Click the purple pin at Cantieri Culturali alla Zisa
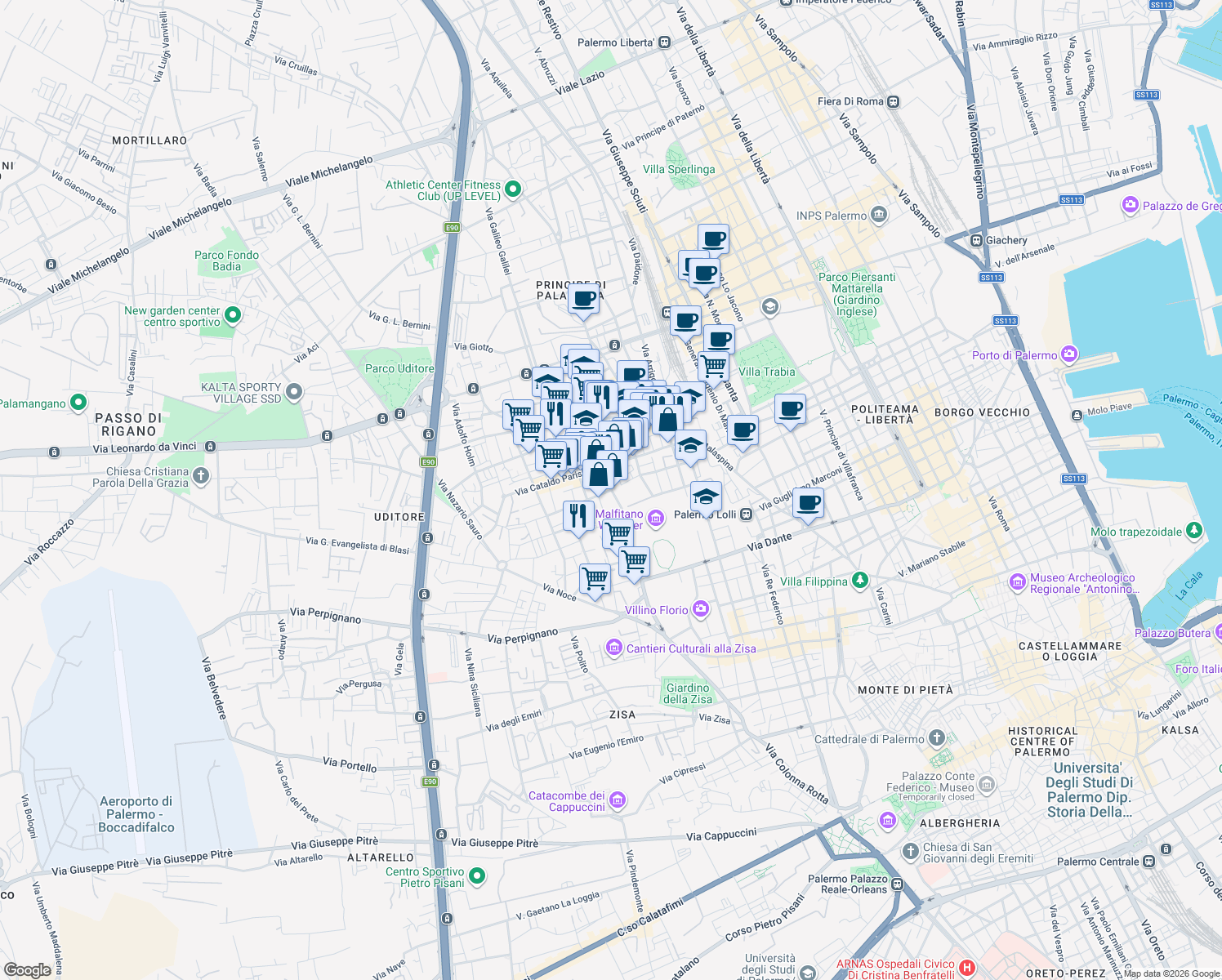The width and height of the screenshot is (1222, 980). click(615, 646)
